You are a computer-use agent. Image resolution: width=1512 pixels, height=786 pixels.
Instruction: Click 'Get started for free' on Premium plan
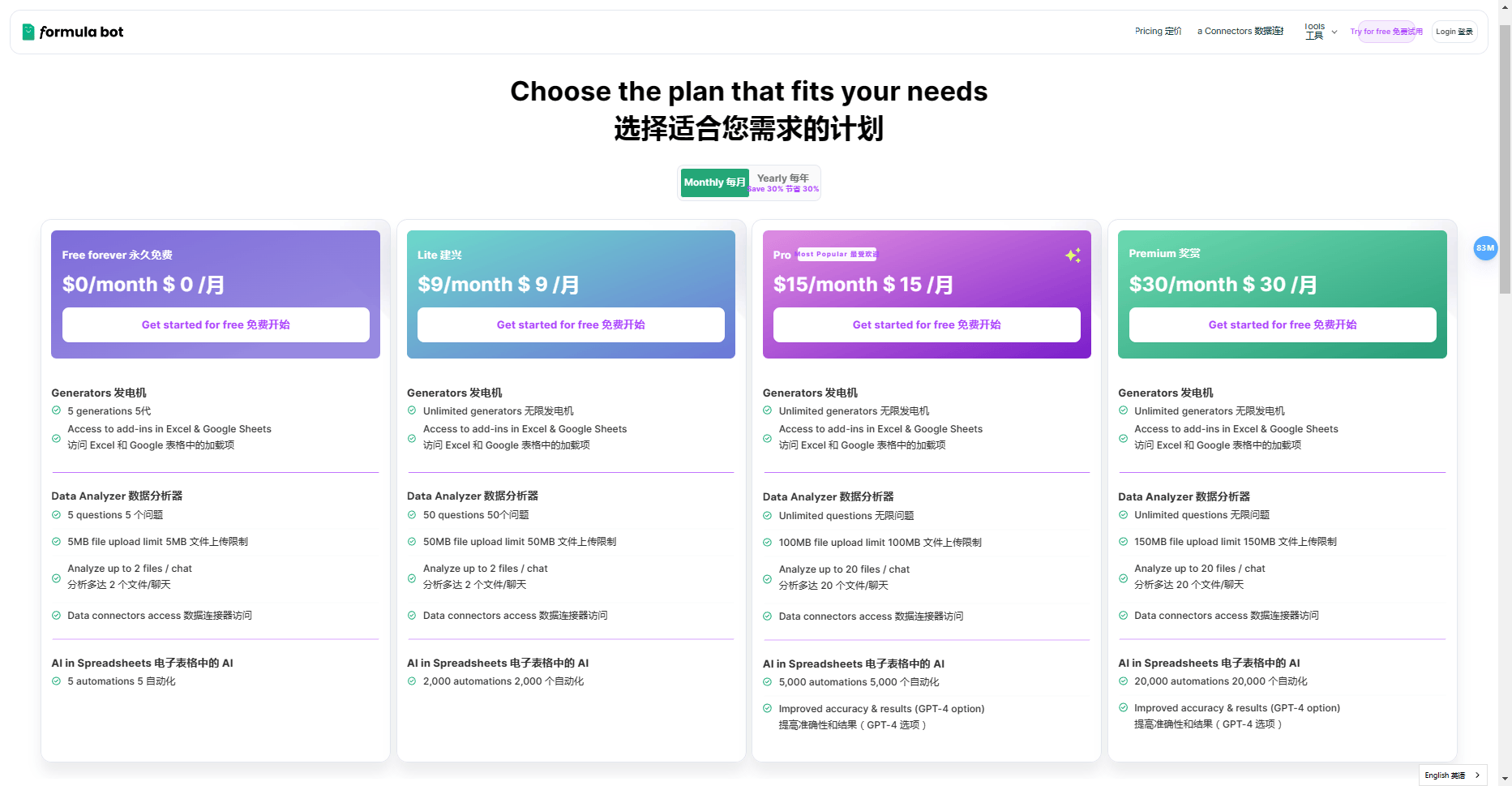pos(1282,324)
